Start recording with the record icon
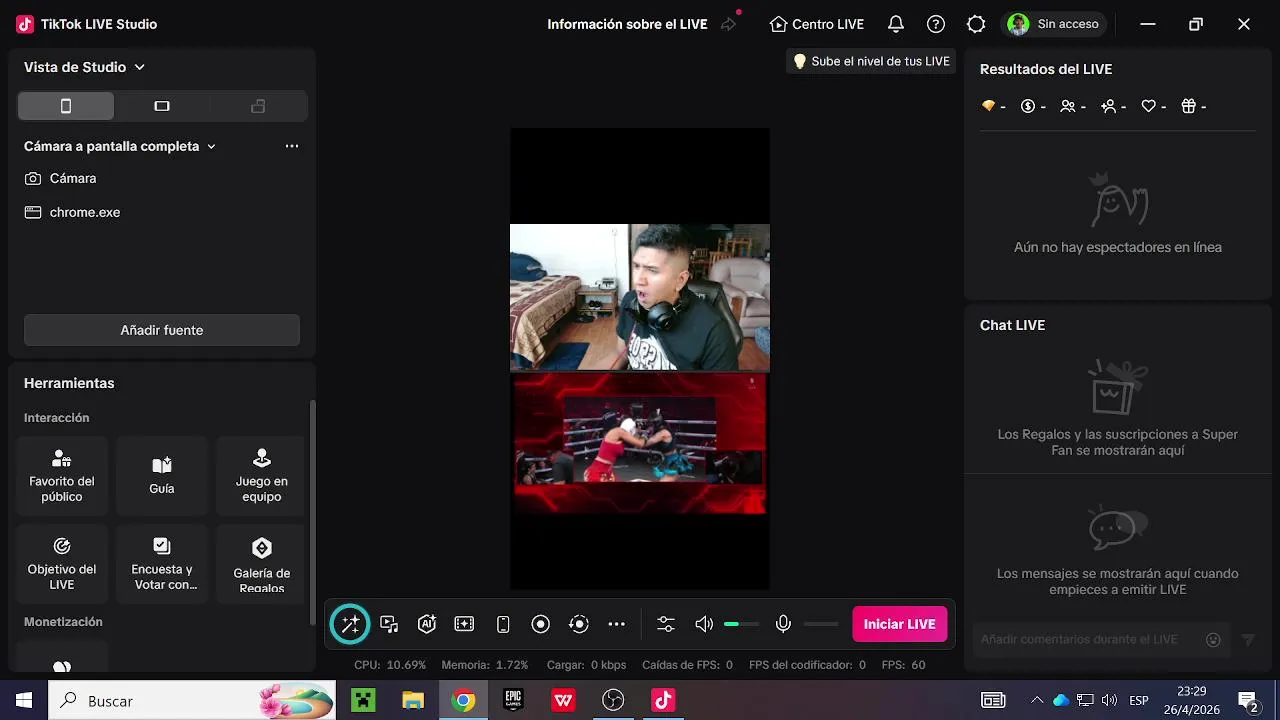The height and width of the screenshot is (720, 1280). pyautogui.click(x=541, y=624)
